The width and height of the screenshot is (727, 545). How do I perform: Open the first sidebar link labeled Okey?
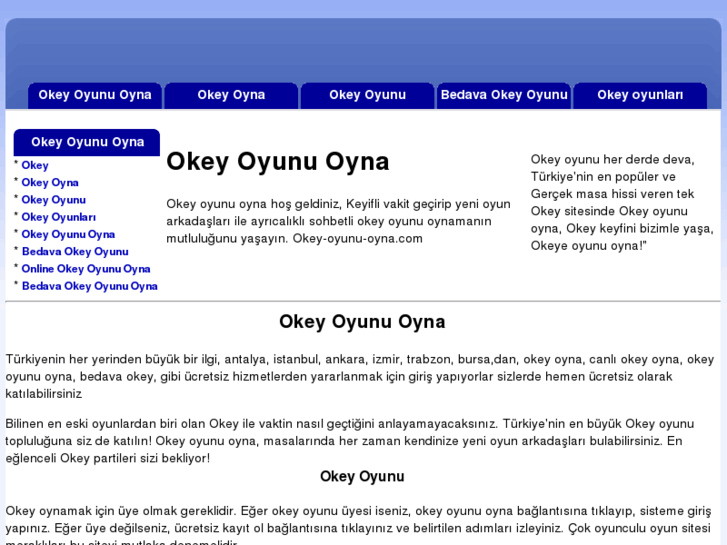(35, 165)
